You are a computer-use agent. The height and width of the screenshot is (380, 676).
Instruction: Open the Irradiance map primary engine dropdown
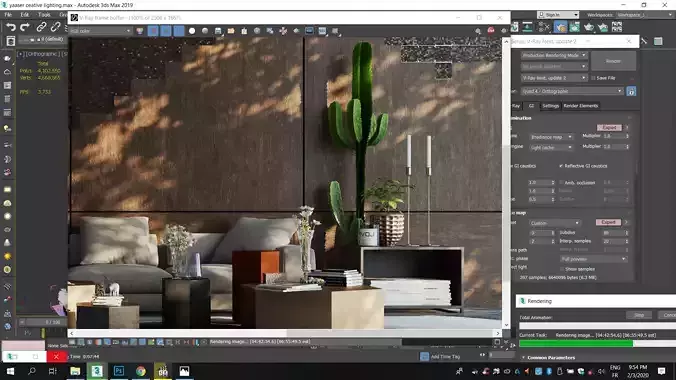point(551,137)
